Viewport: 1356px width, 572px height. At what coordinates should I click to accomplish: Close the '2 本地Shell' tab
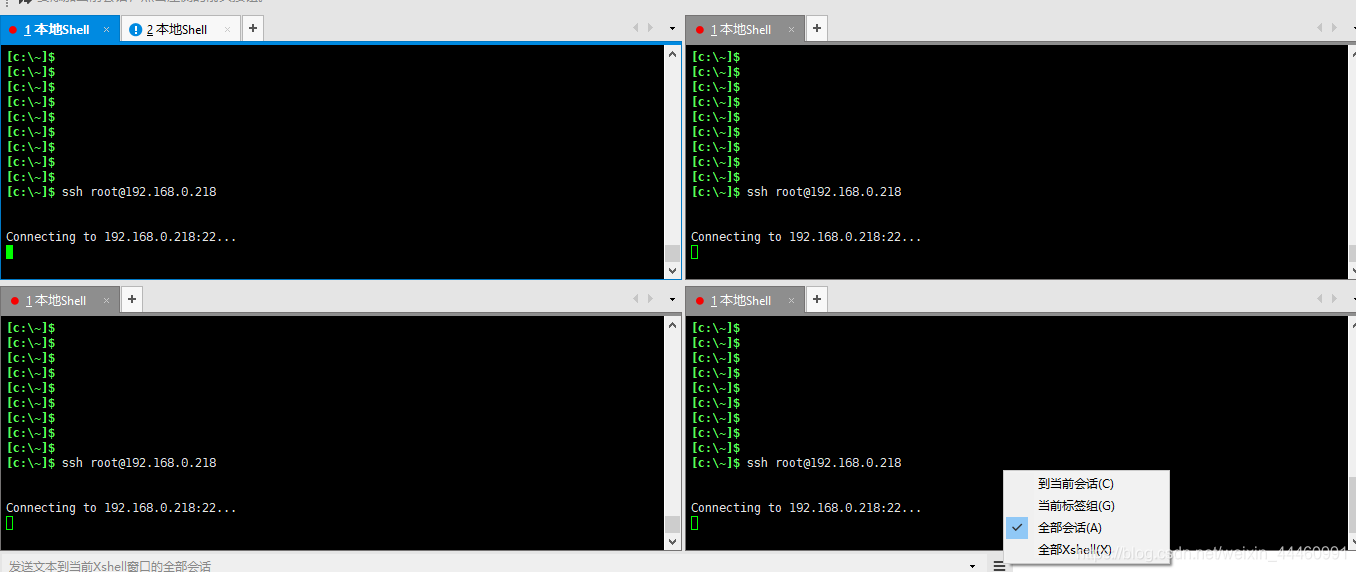pos(227,30)
